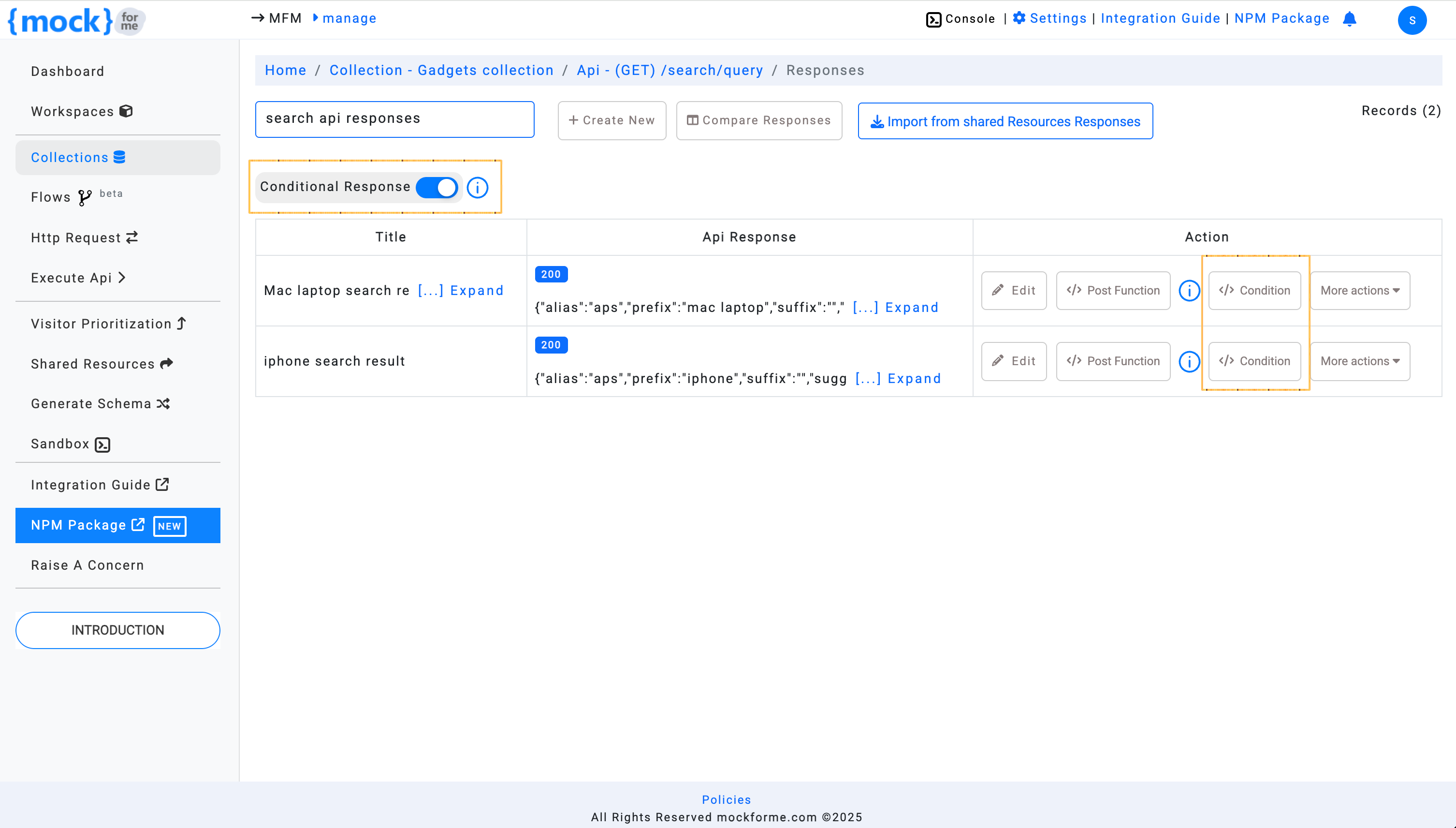The width and height of the screenshot is (1456, 828).
Task: Open Post Function for iphone row
Action: (1113, 361)
